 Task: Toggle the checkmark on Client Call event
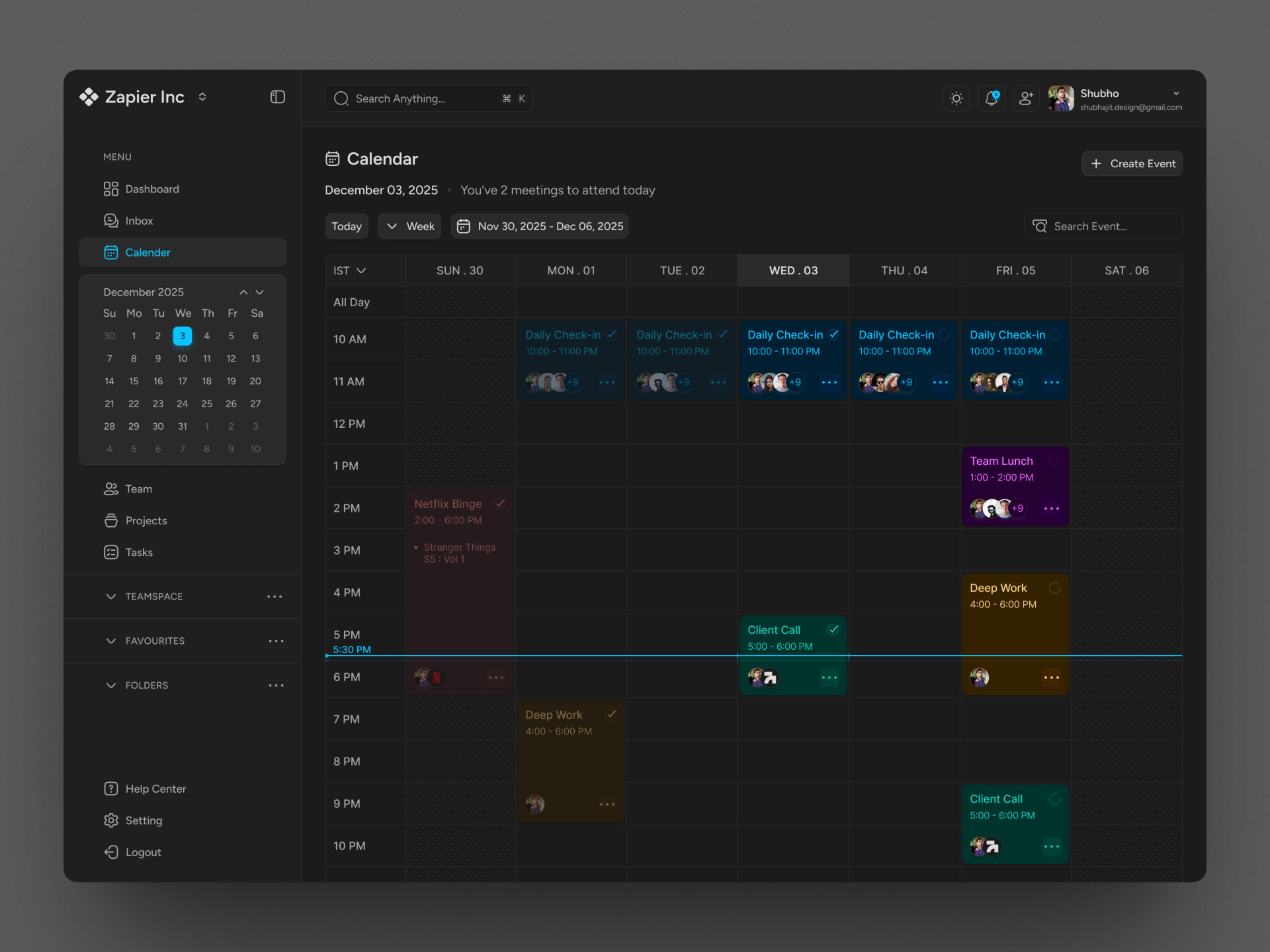[833, 629]
